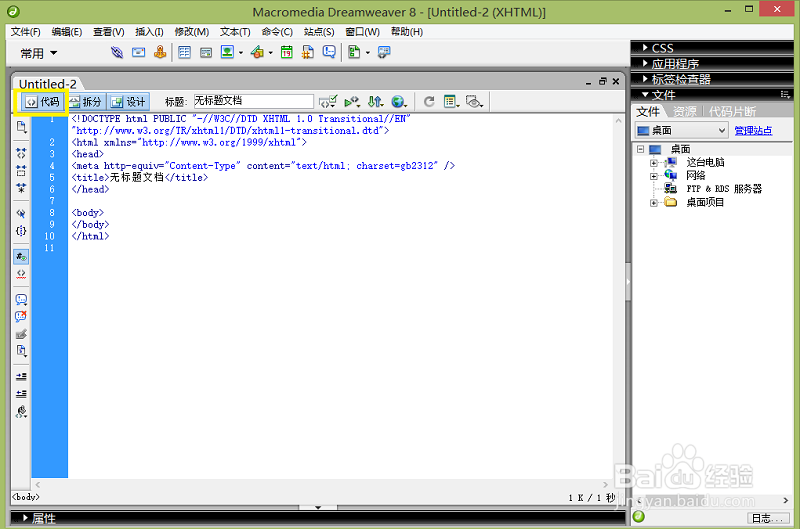Open the 常用 insert category dropdown

38,53
